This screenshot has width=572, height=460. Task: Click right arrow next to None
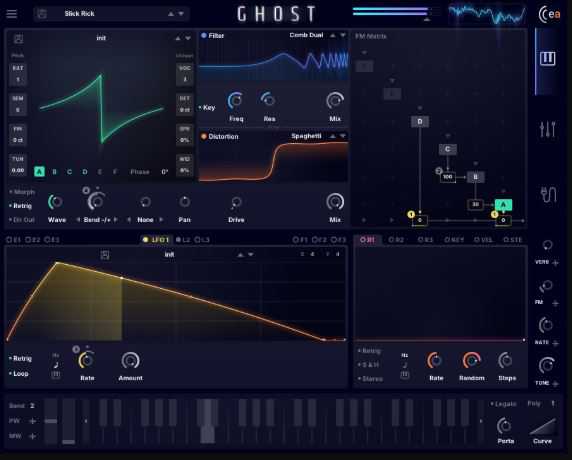(x=161, y=220)
